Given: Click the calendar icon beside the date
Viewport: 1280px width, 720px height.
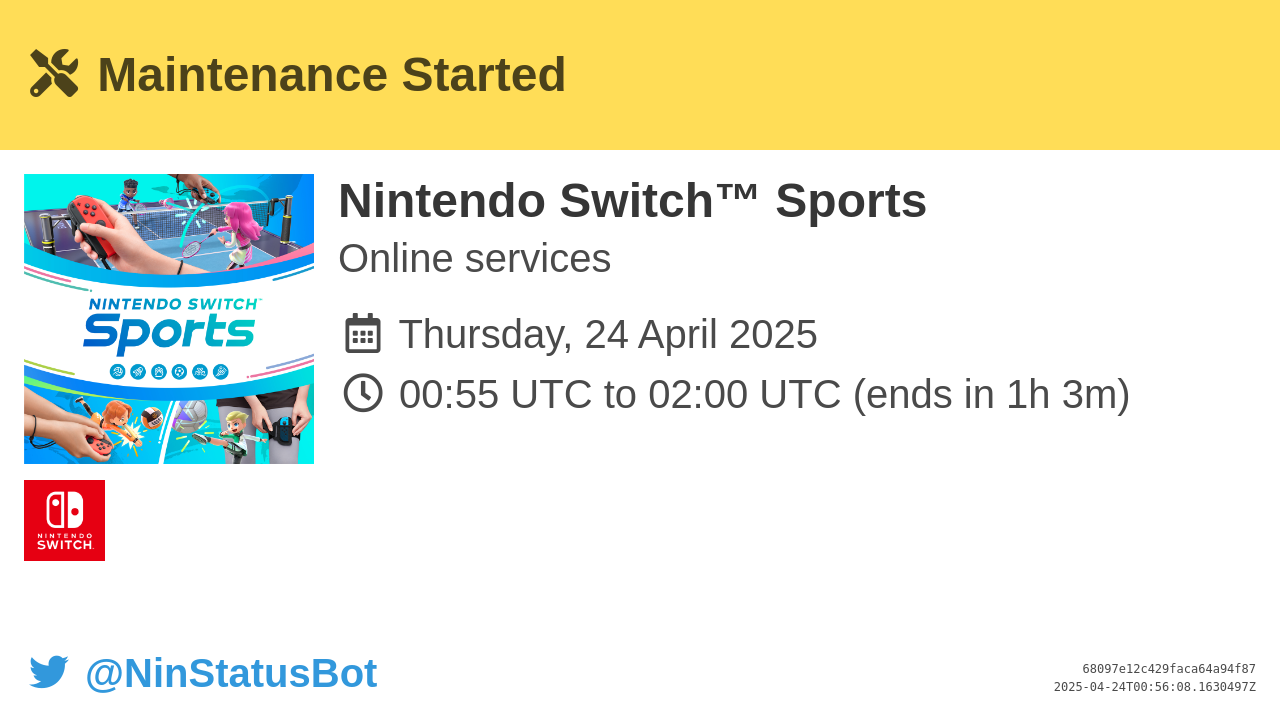Looking at the screenshot, I should [363, 333].
